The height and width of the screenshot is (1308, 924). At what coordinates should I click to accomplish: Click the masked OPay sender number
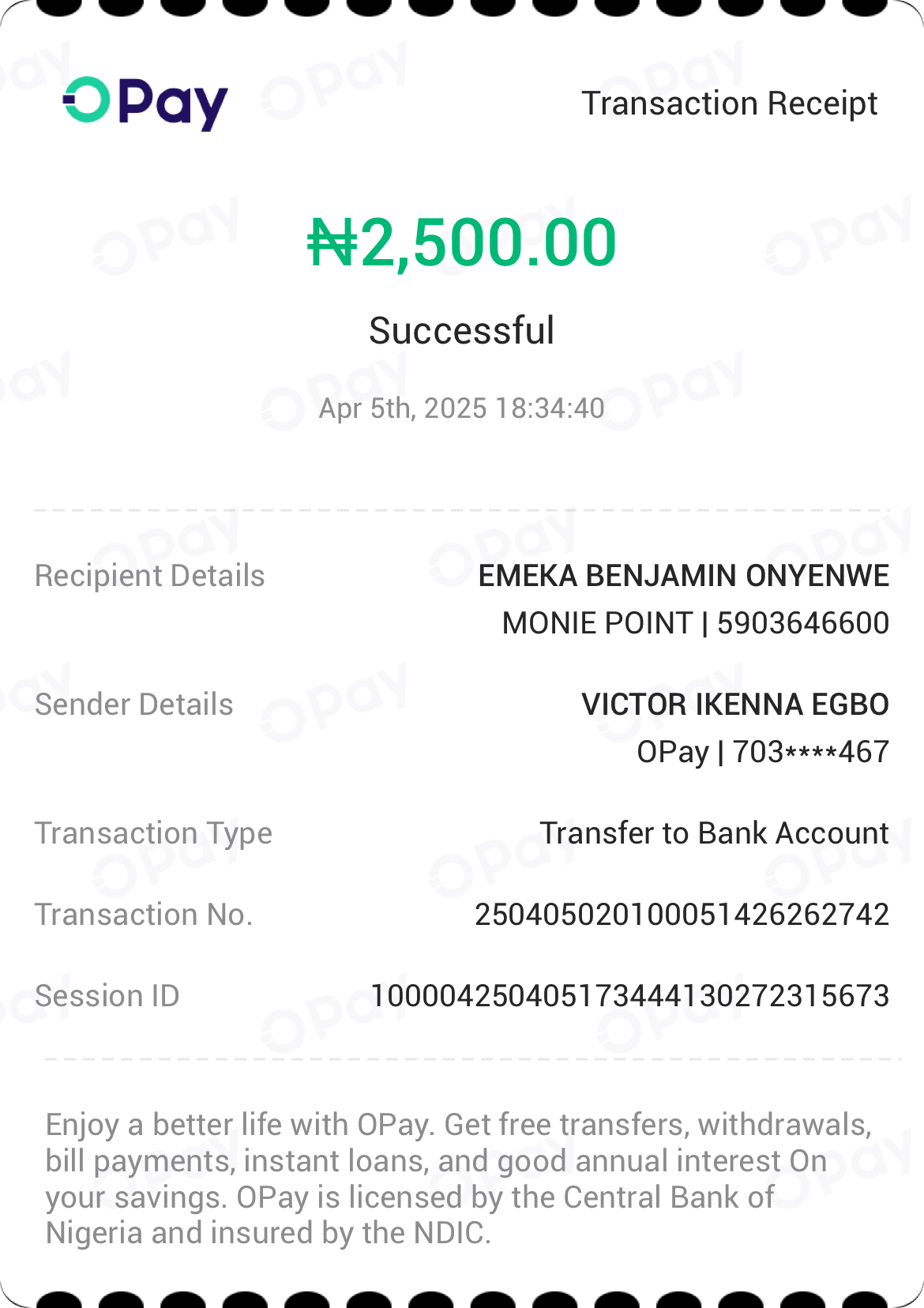810,752
